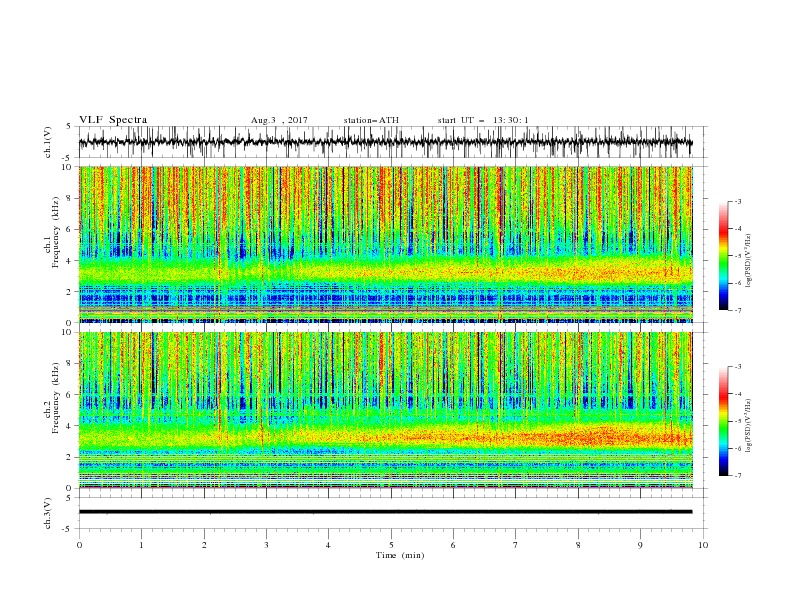Click time axis tick label "4"
Viewport: 792px width, 612px height.
(x=329, y=545)
